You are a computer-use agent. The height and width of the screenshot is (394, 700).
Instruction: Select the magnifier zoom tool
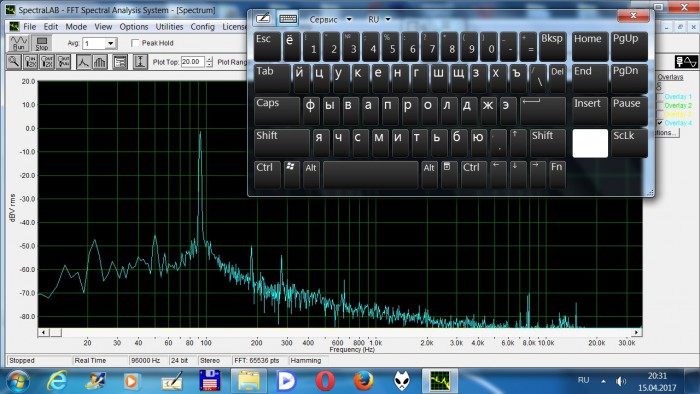[14, 62]
